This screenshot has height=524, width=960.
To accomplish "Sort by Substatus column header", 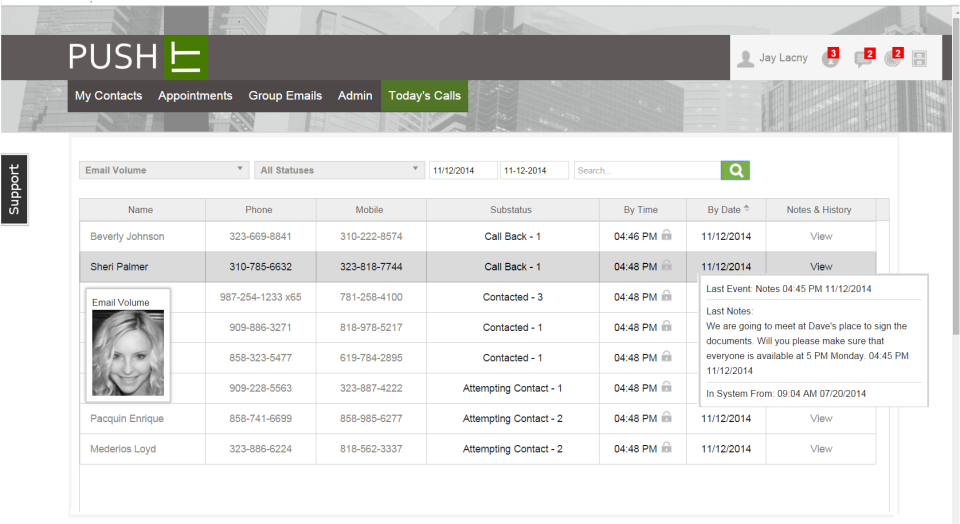I will pos(511,209).
